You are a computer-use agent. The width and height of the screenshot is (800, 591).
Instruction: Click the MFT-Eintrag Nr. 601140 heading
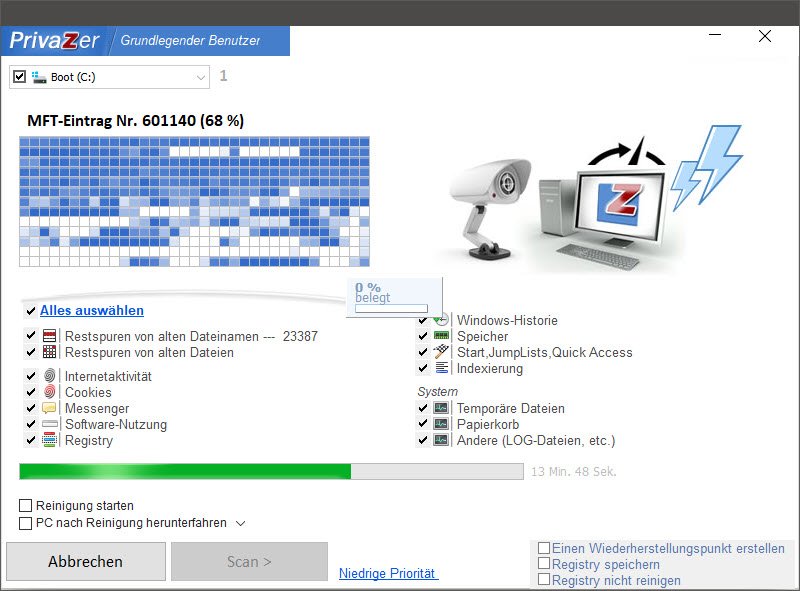coord(136,120)
